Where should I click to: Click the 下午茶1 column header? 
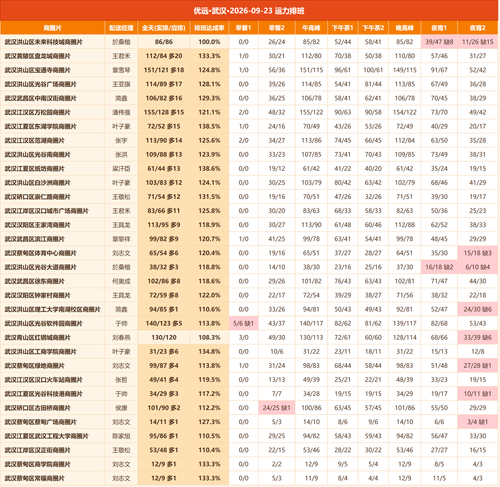343,28
